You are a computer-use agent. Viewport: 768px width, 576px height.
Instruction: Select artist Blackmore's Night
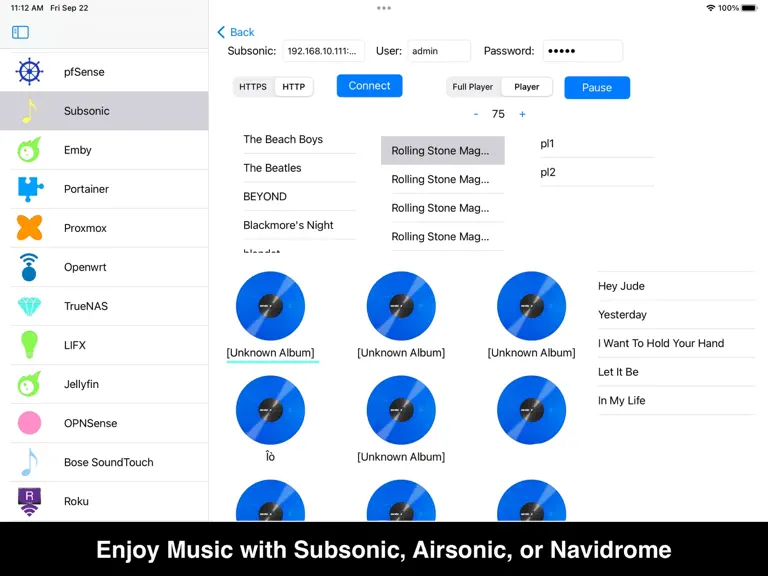pos(299,225)
